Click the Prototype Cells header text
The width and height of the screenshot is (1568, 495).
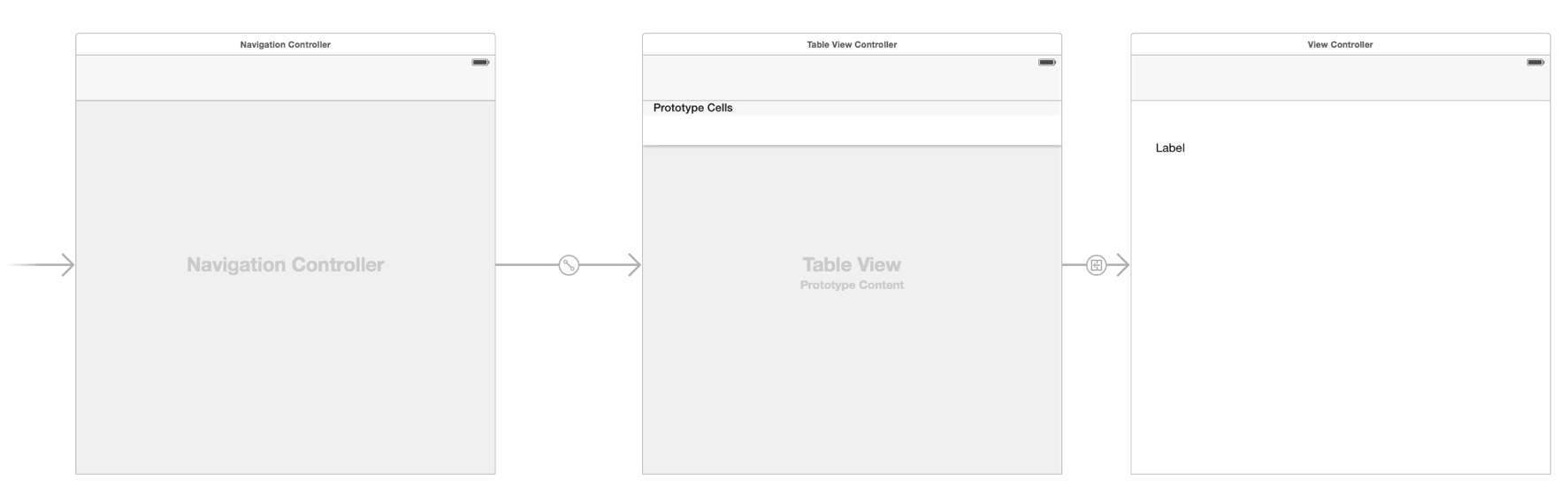pos(692,108)
